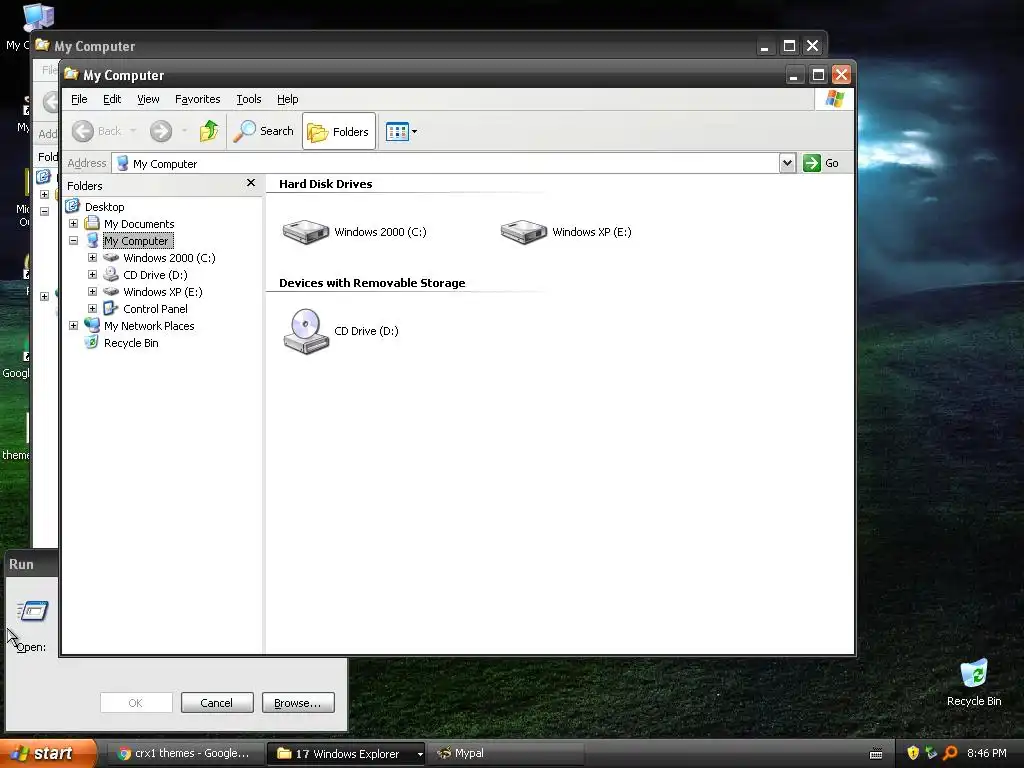Screen dimensions: 1024x768
Task: Click Cancel in the Run dialog
Action: (x=217, y=703)
